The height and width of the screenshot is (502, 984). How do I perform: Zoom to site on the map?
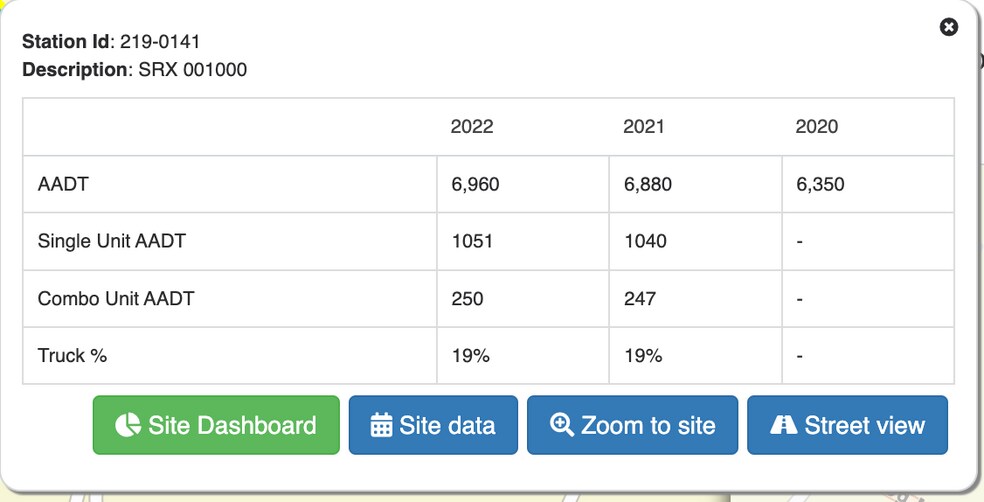(x=633, y=425)
